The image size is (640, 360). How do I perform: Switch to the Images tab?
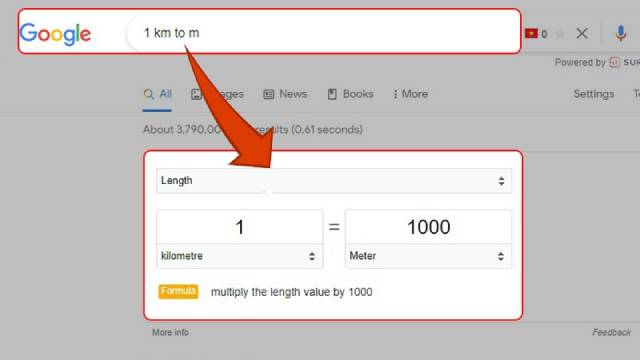click(217, 94)
